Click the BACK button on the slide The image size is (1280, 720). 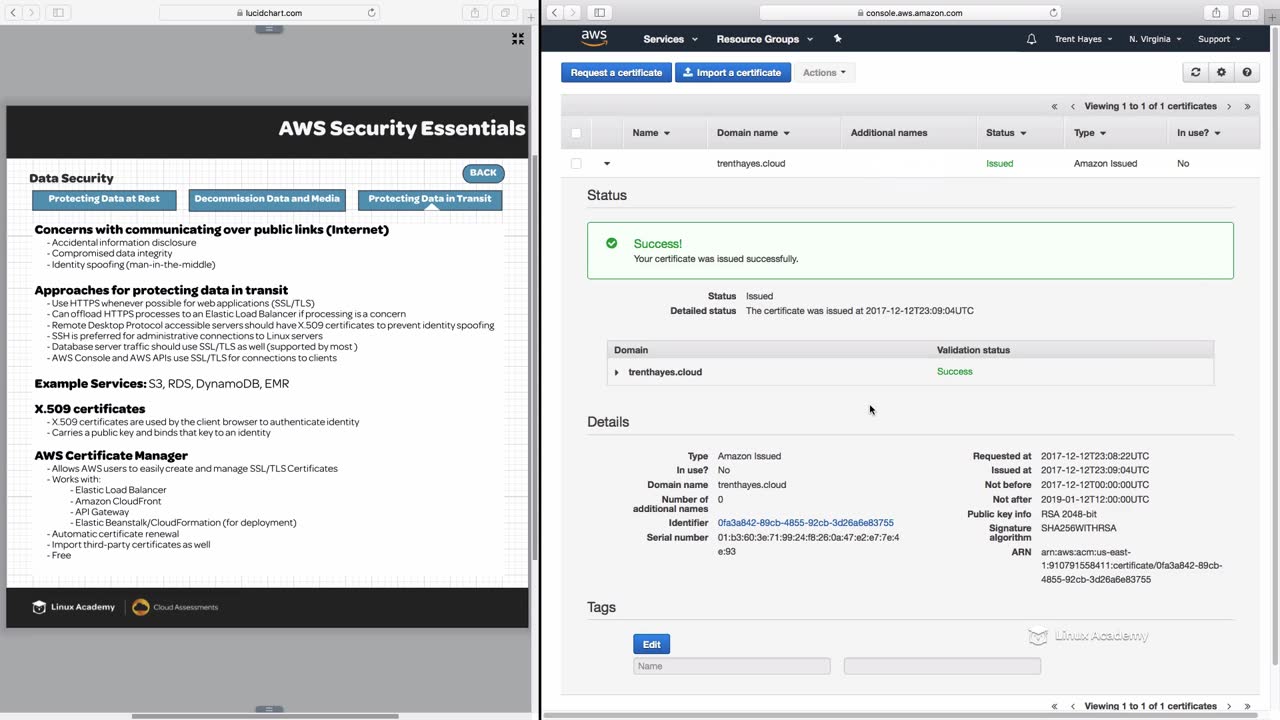coord(483,173)
